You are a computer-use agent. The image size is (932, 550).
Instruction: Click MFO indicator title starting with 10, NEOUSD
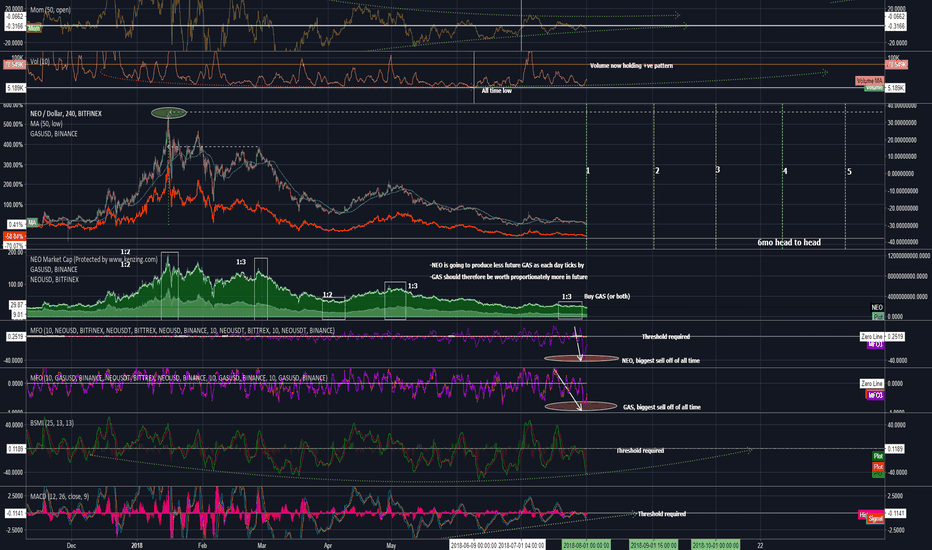click(x=182, y=330)
